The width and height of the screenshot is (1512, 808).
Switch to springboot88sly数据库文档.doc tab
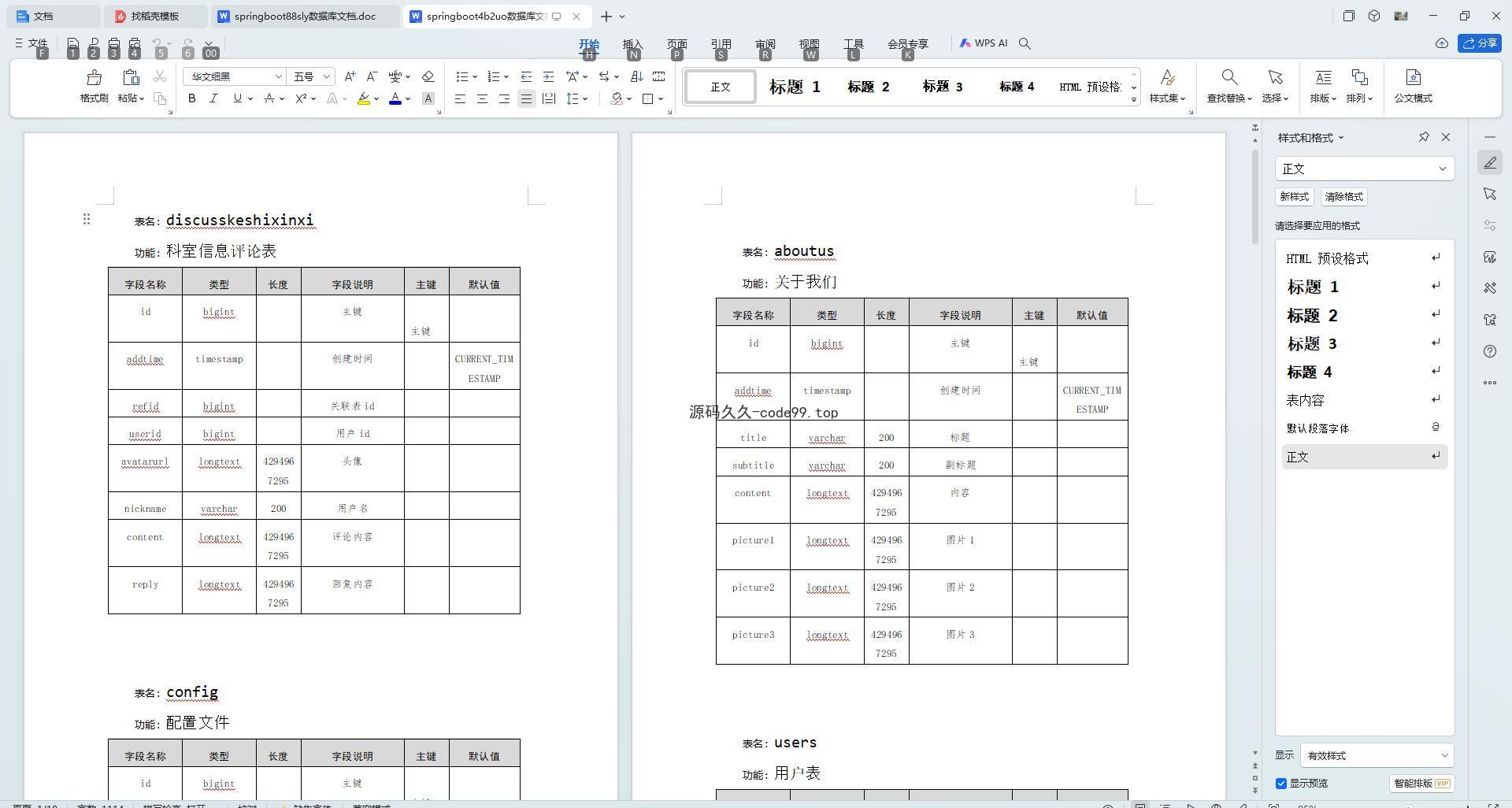click(305, 16)
